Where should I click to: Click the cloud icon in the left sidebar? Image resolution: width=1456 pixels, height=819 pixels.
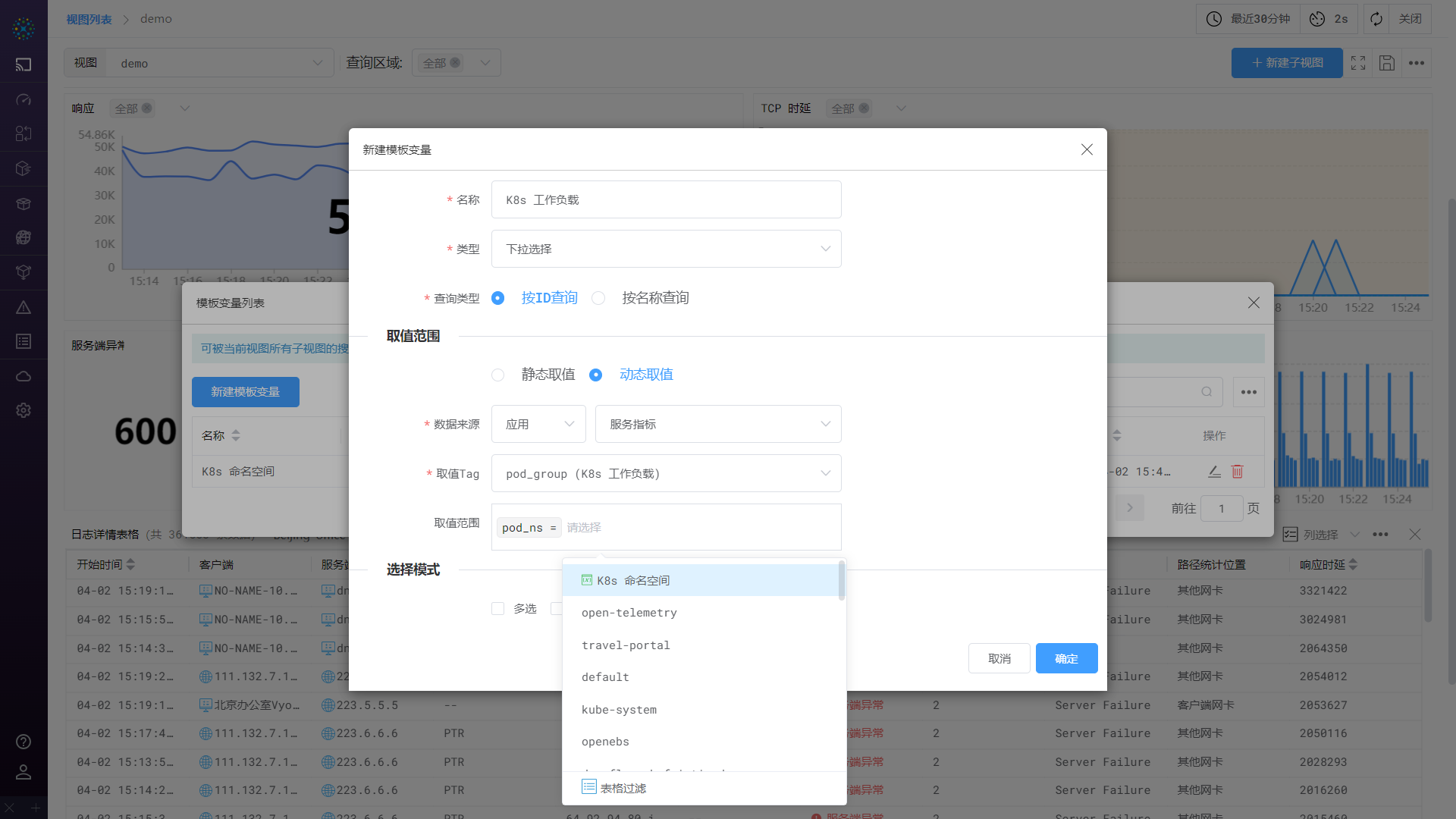[24, 375]
